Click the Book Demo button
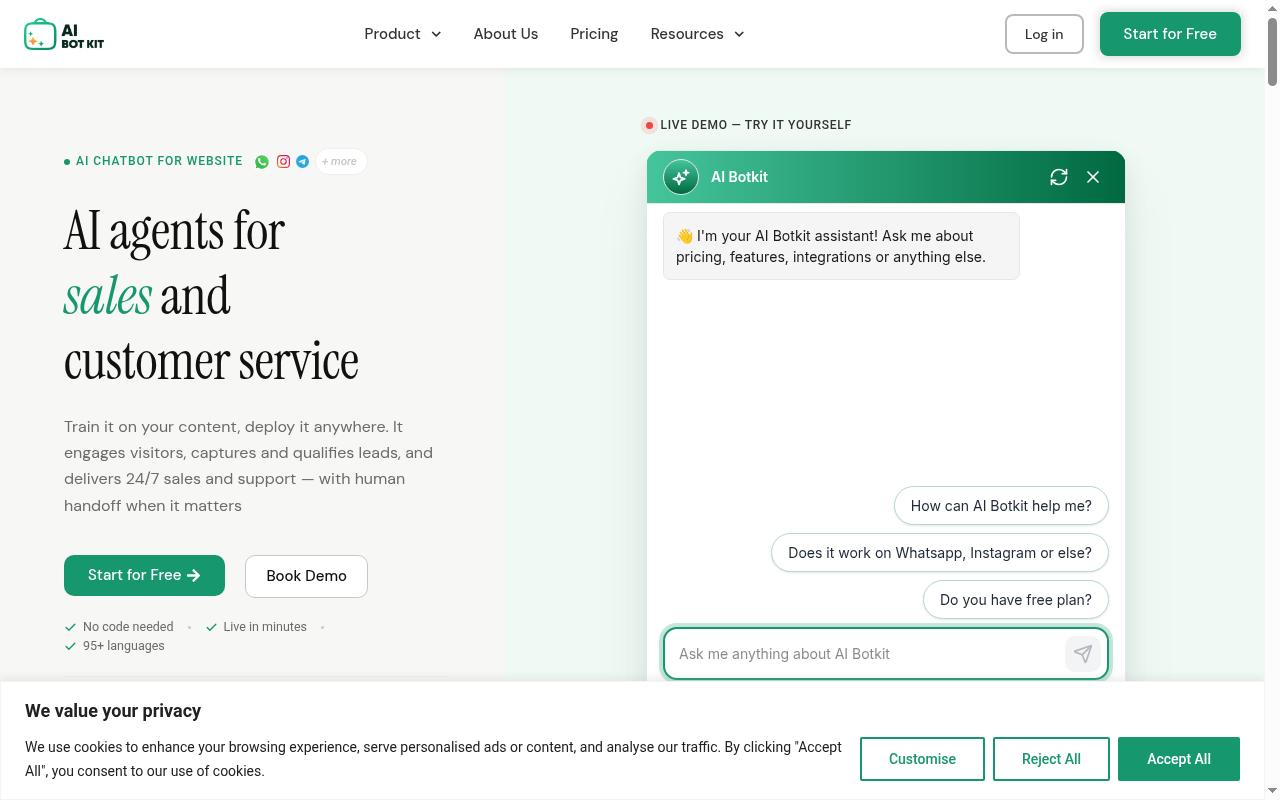Screen dimensions: 1280x800 (306, 576)
